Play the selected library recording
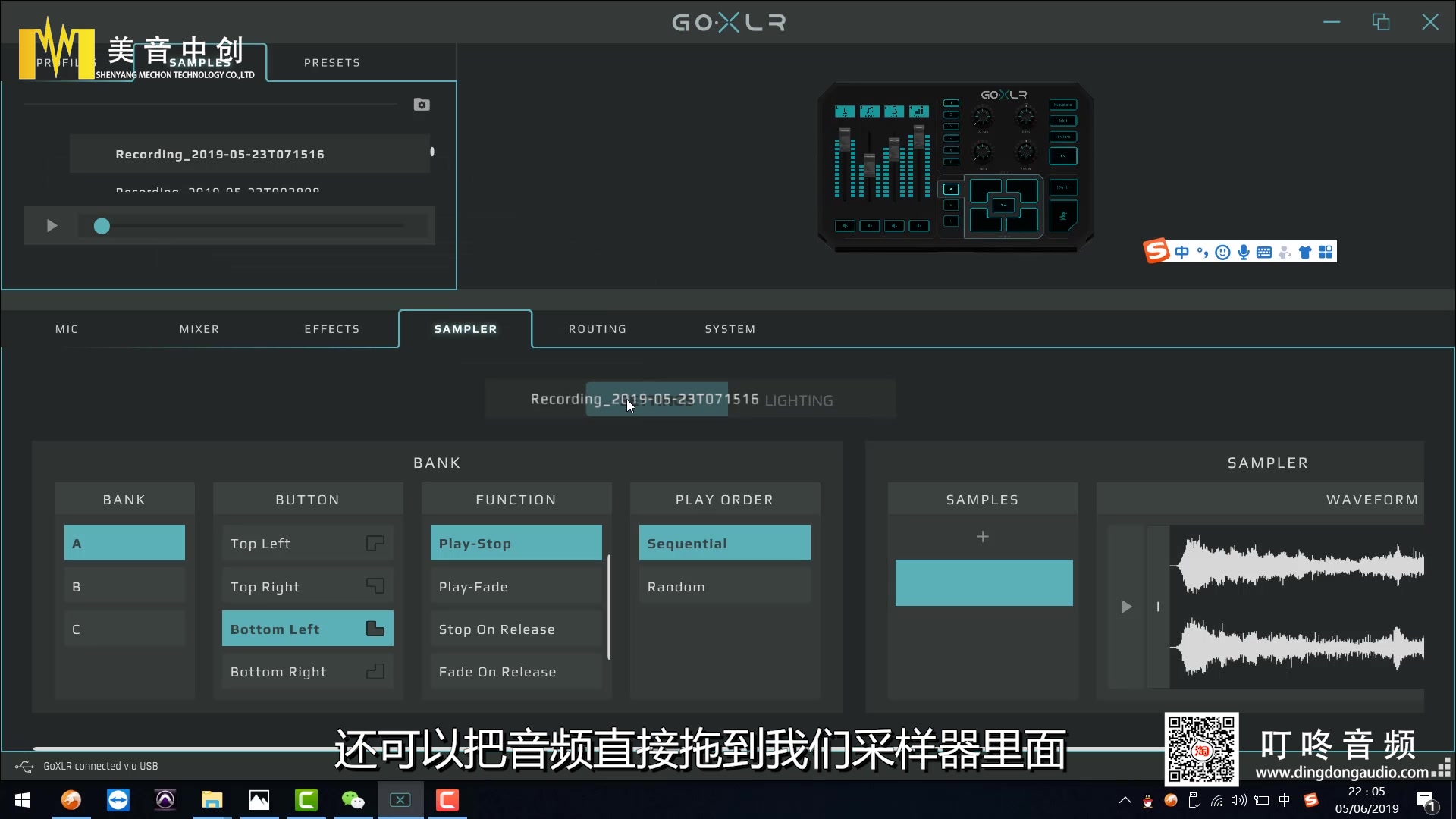 52,226
